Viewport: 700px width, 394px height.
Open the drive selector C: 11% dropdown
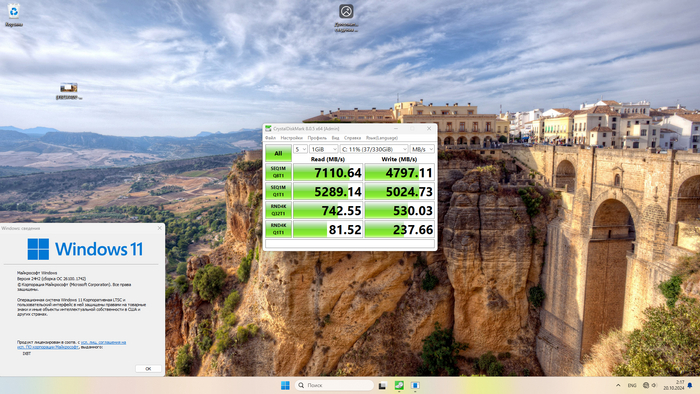[x=374, y=149]
